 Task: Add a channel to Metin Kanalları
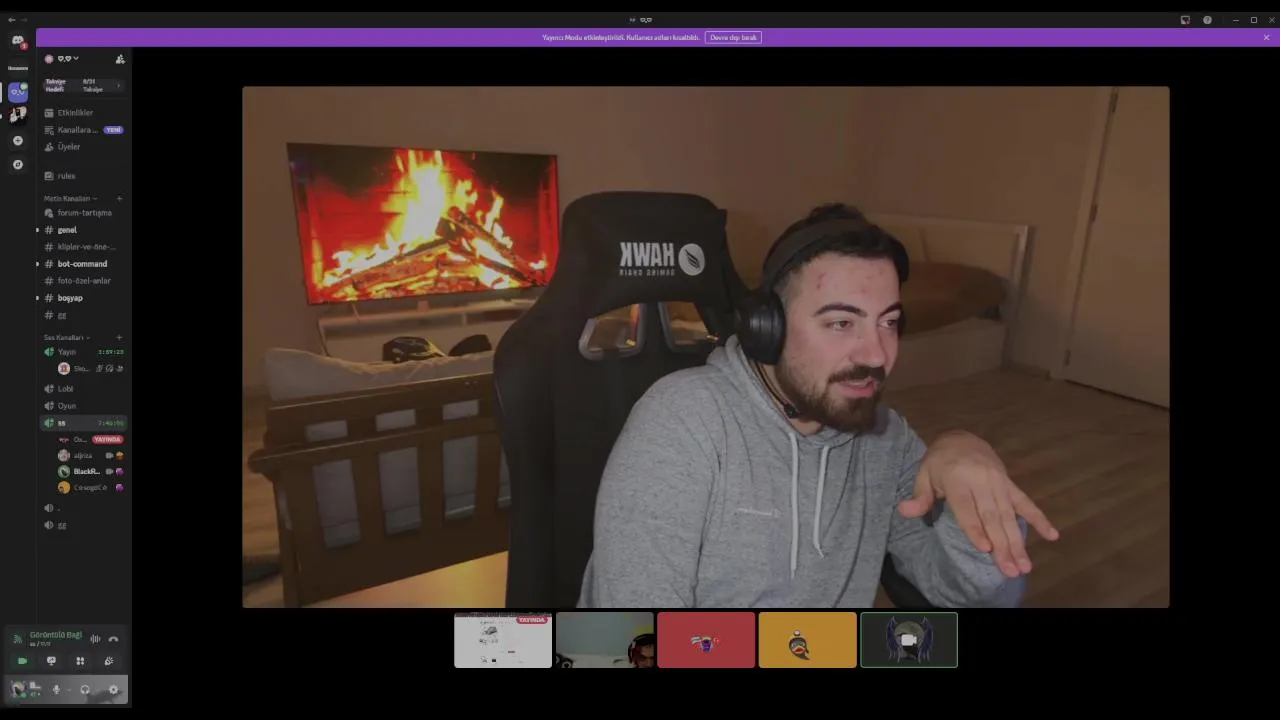point(119,198)
